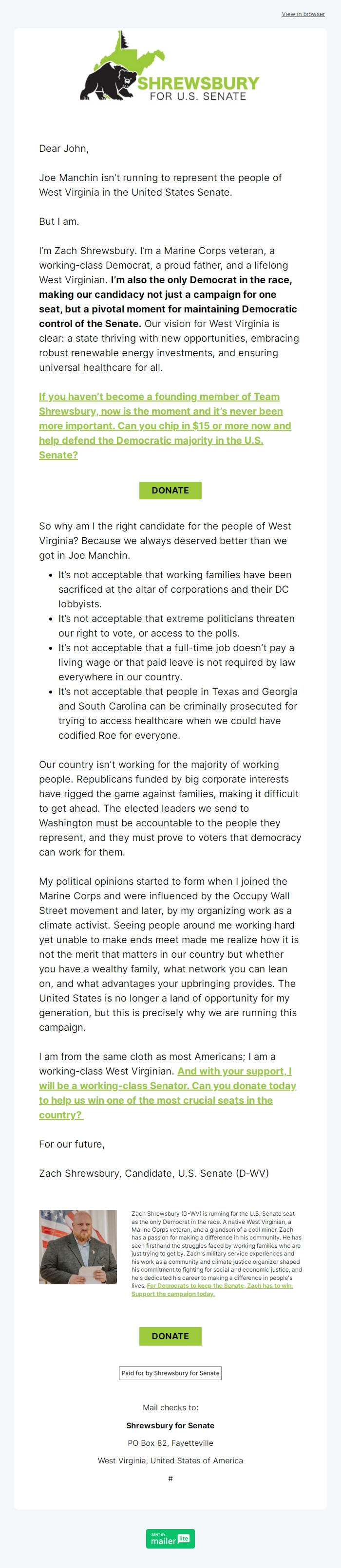Click the 'For our future,' closing line

72,1144
